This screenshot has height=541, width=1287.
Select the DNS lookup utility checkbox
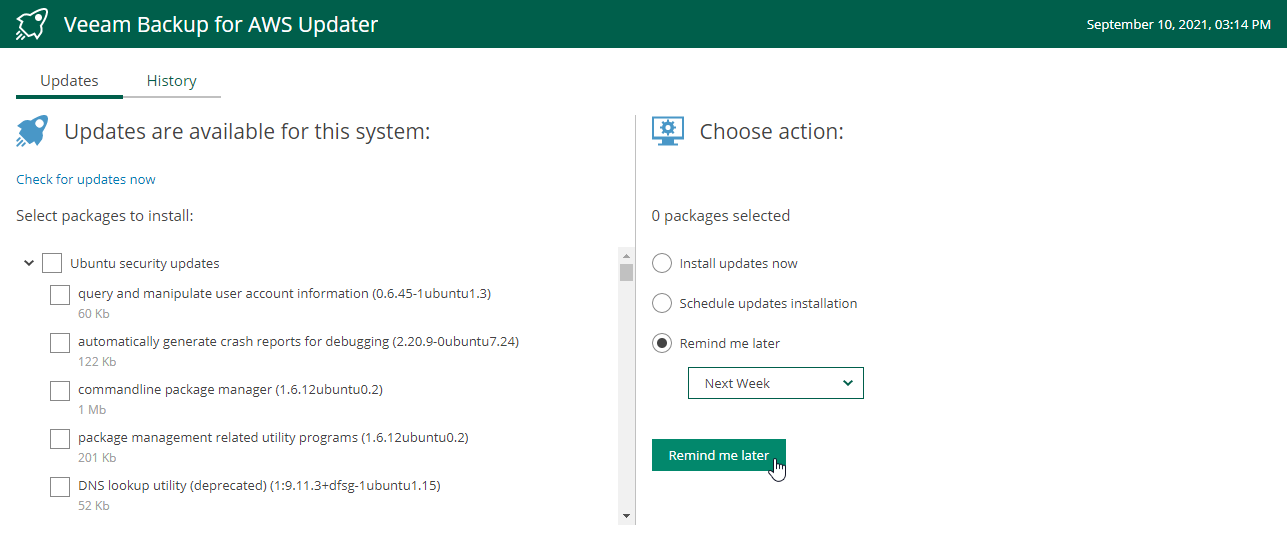60,487
